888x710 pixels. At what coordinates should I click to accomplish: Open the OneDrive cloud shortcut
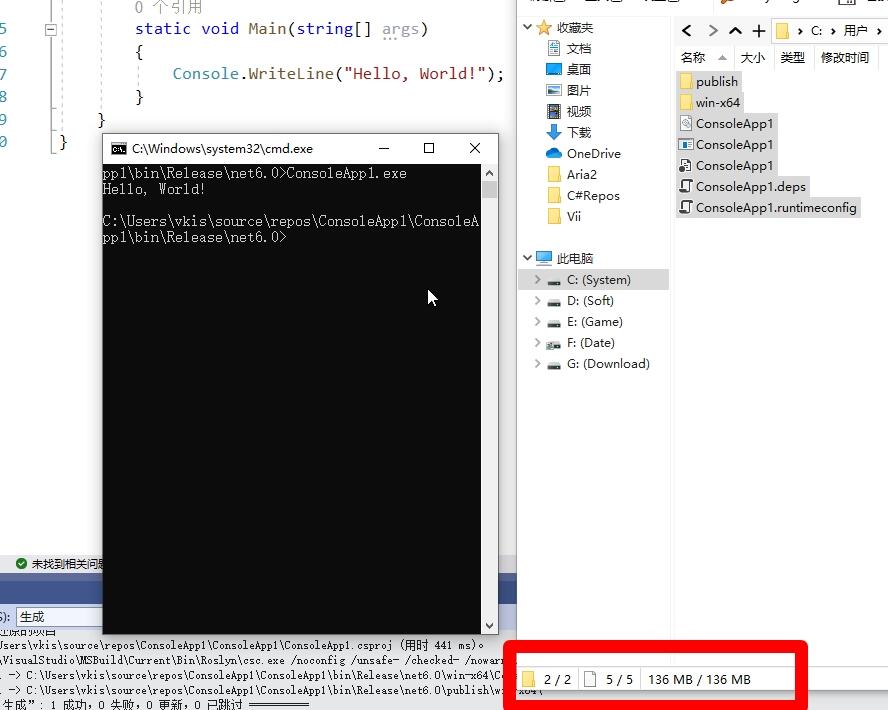coord(593,153)
